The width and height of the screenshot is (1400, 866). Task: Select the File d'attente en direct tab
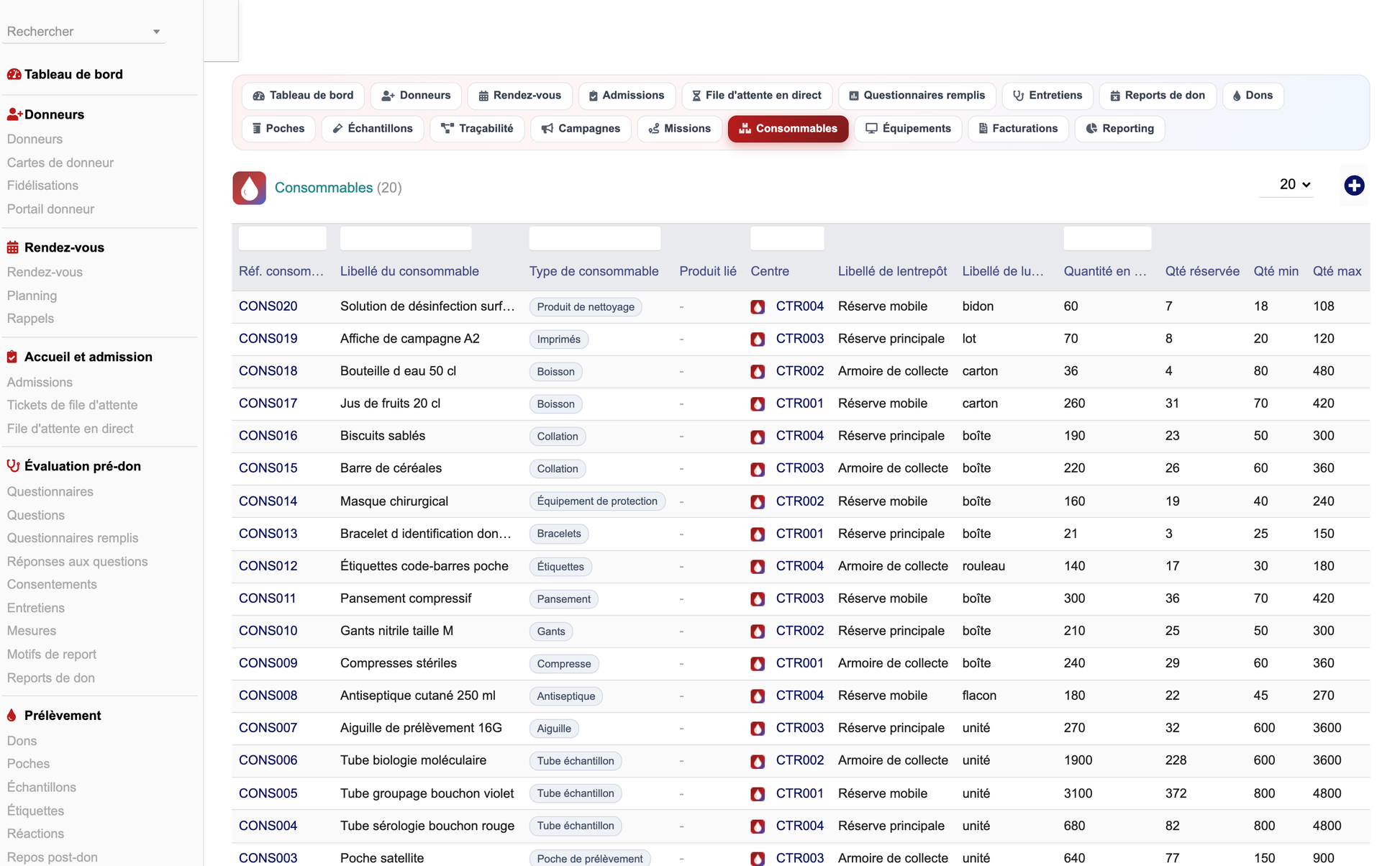pos(757,96)
